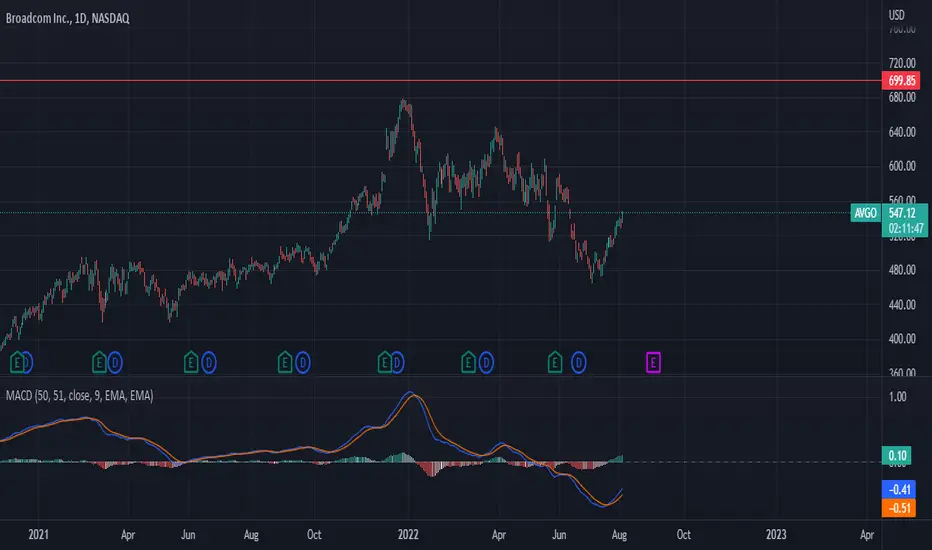
Task: Open the June 2021 dividend D marker
Action: pos(208,362)
